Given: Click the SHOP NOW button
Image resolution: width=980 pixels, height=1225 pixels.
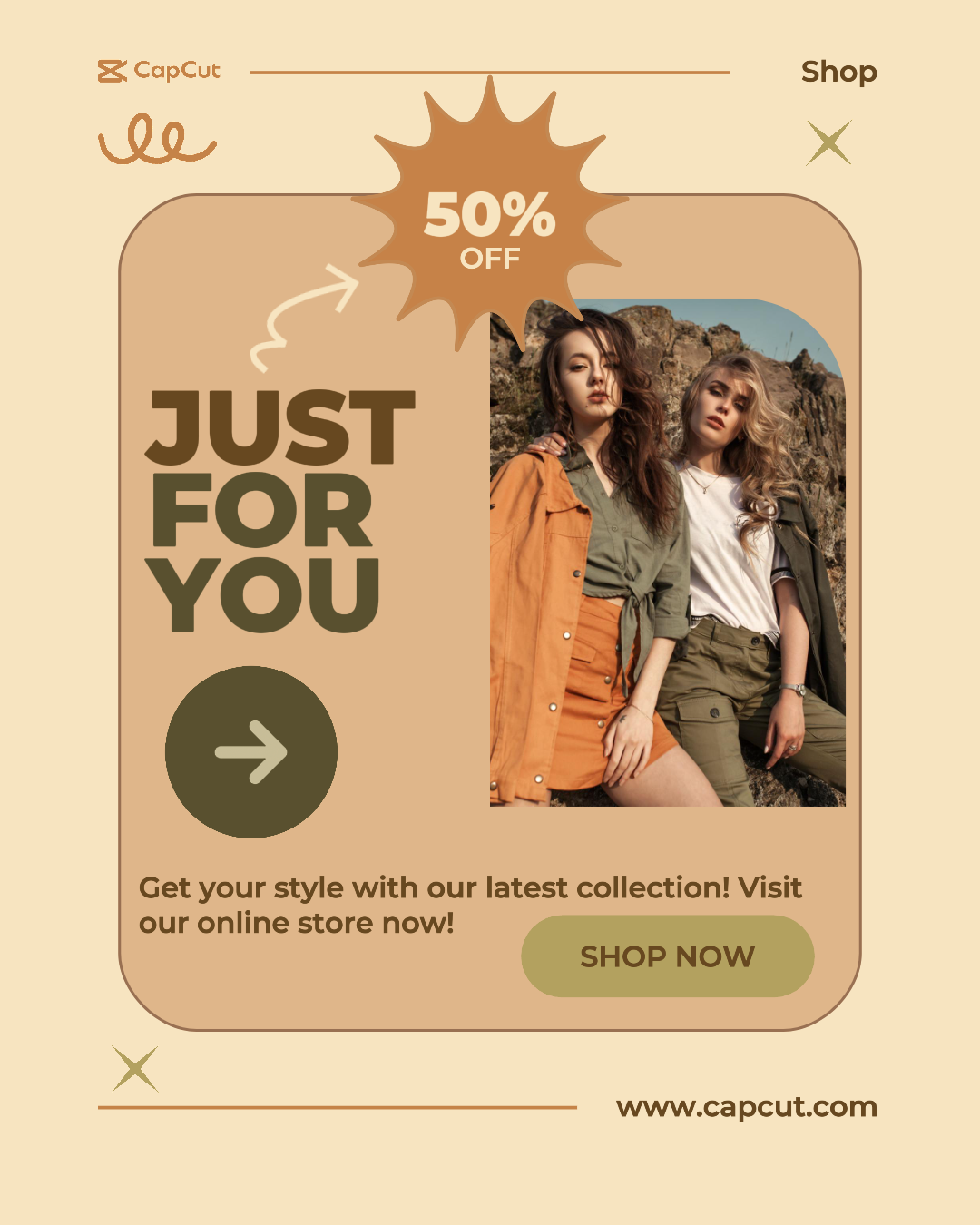Looking at the screenshot, I should (668, 956).
